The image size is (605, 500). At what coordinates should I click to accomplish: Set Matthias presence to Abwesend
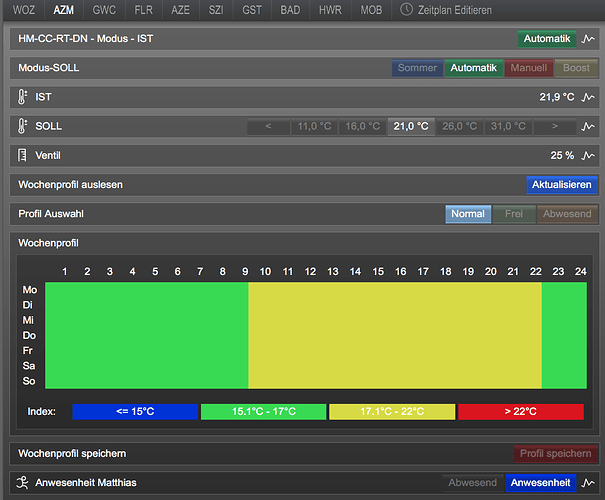pyautogui.click(x=473, y=483)
